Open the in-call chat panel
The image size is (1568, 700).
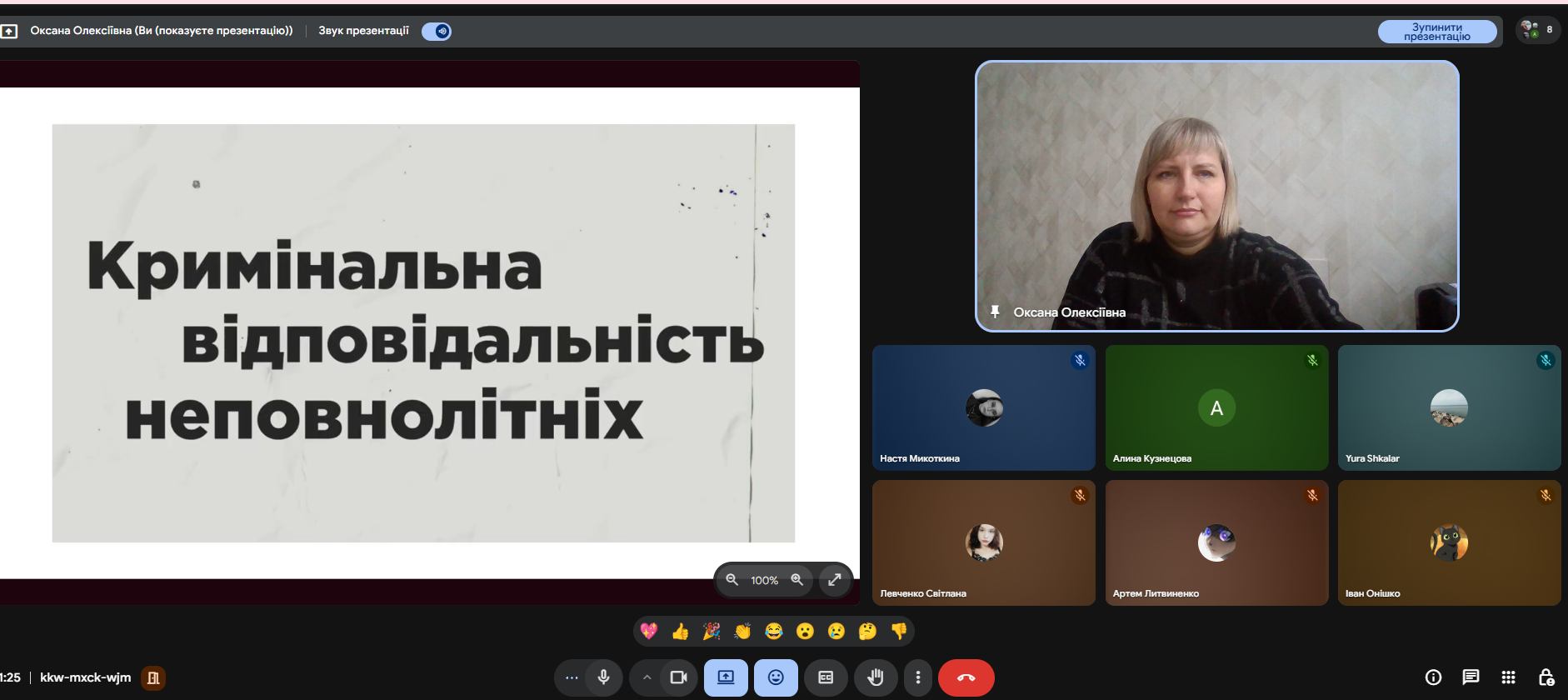click(1471, 677)
